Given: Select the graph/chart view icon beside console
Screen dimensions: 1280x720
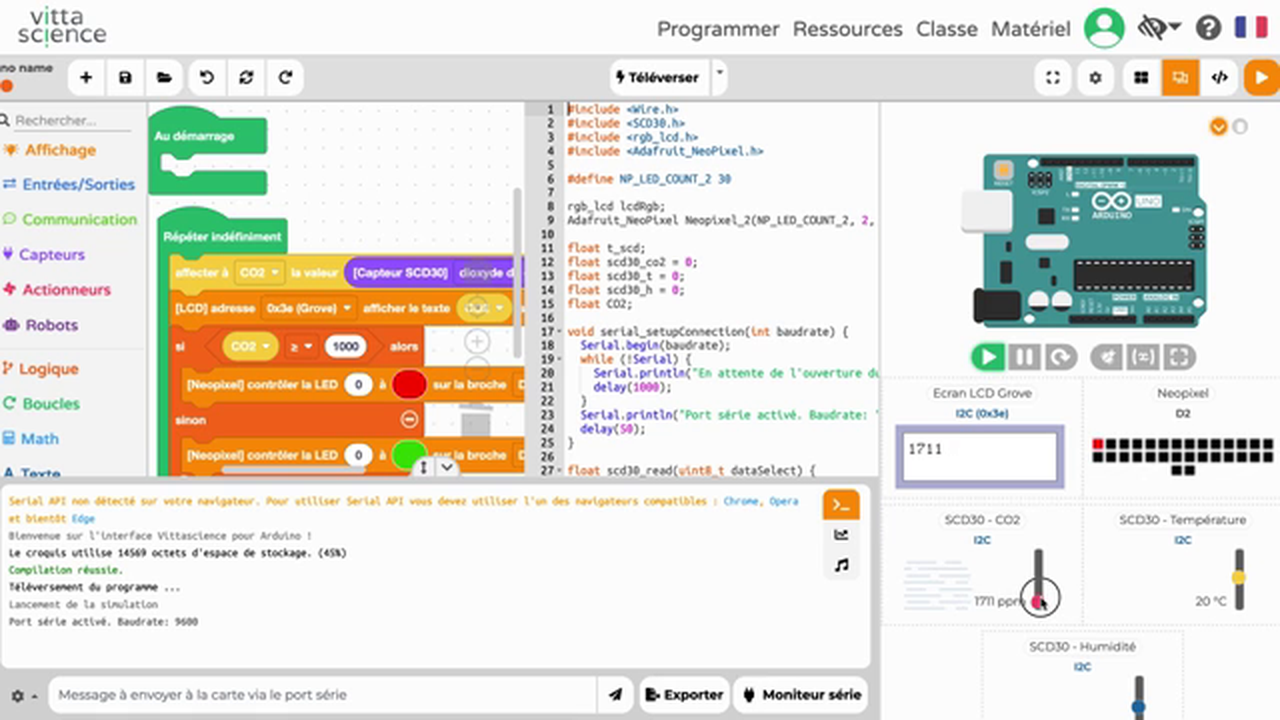Looking at the screenshot, I should 841,534.
